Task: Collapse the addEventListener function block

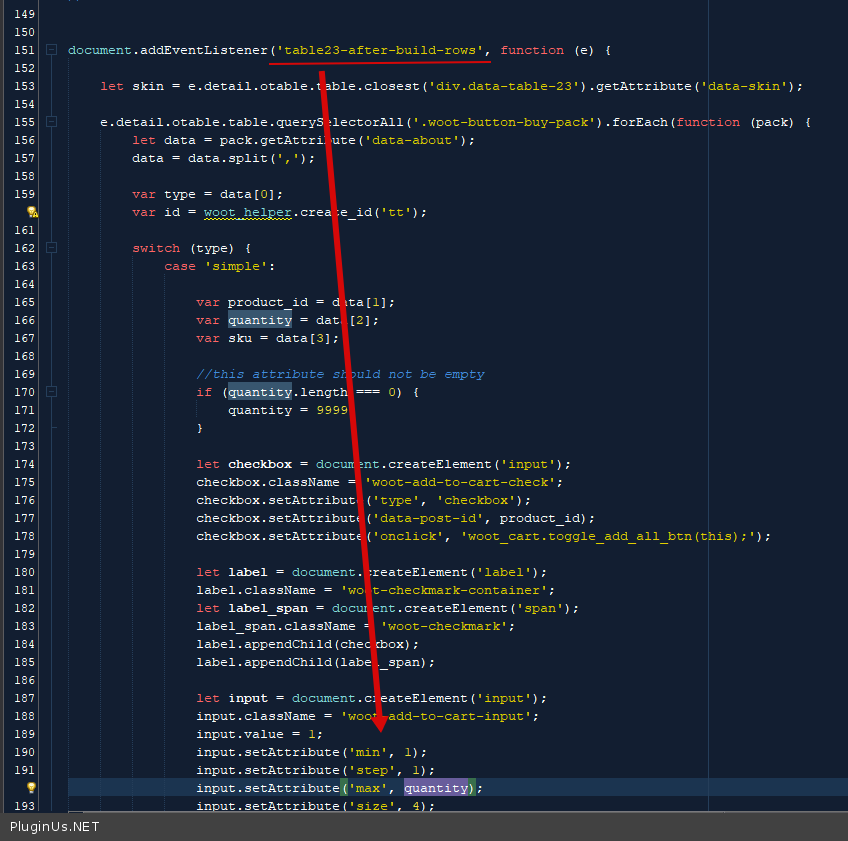Action: tap(51, 50)
